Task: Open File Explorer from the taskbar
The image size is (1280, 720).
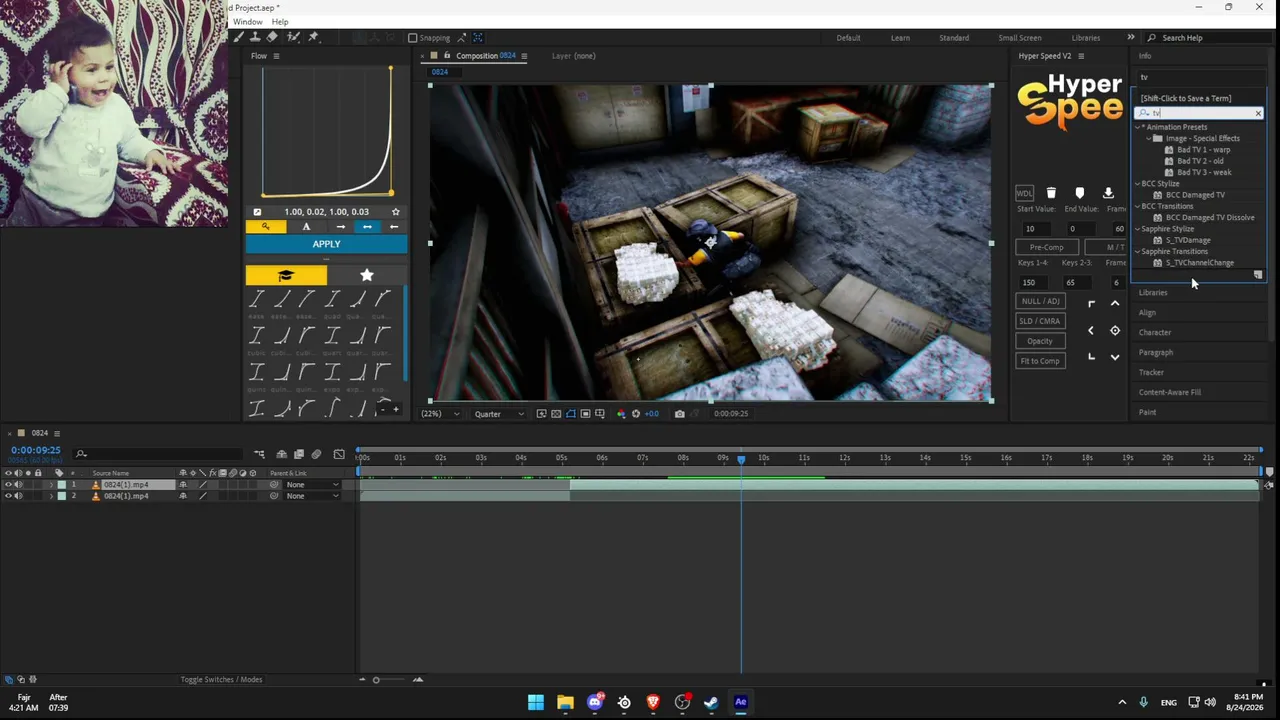Action: 565,702
